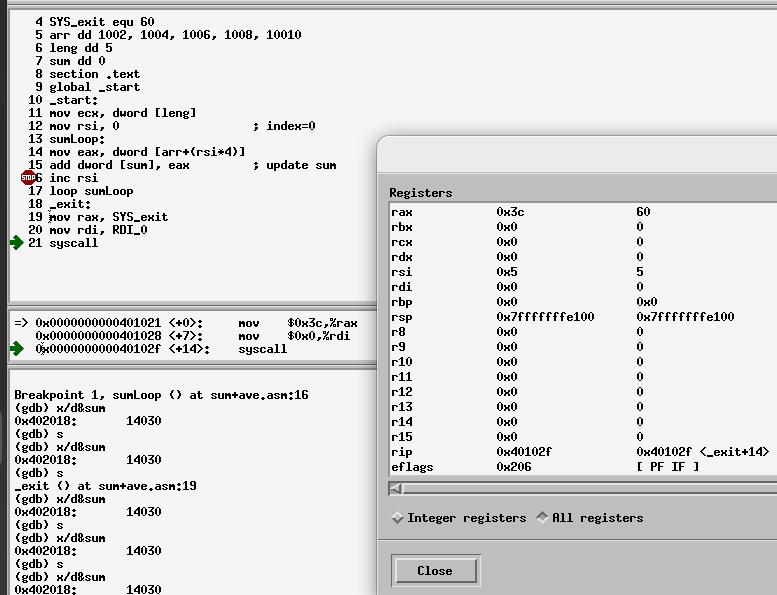
Task: Select the rcx register row
Action: point(584,242)
